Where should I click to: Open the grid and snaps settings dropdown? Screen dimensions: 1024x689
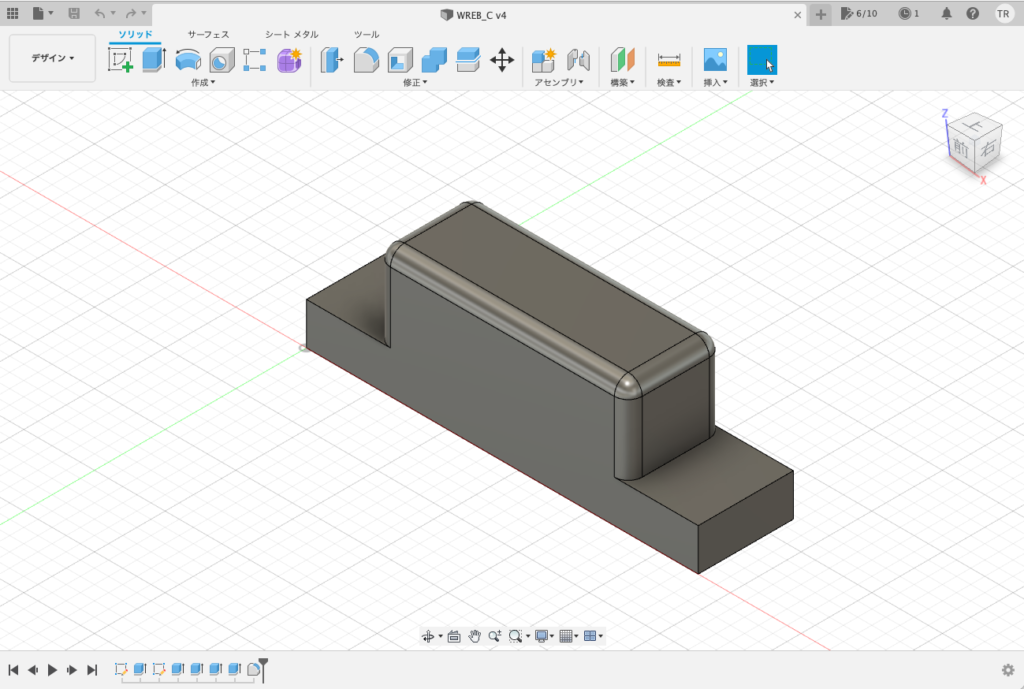click(x=568, y=636)
